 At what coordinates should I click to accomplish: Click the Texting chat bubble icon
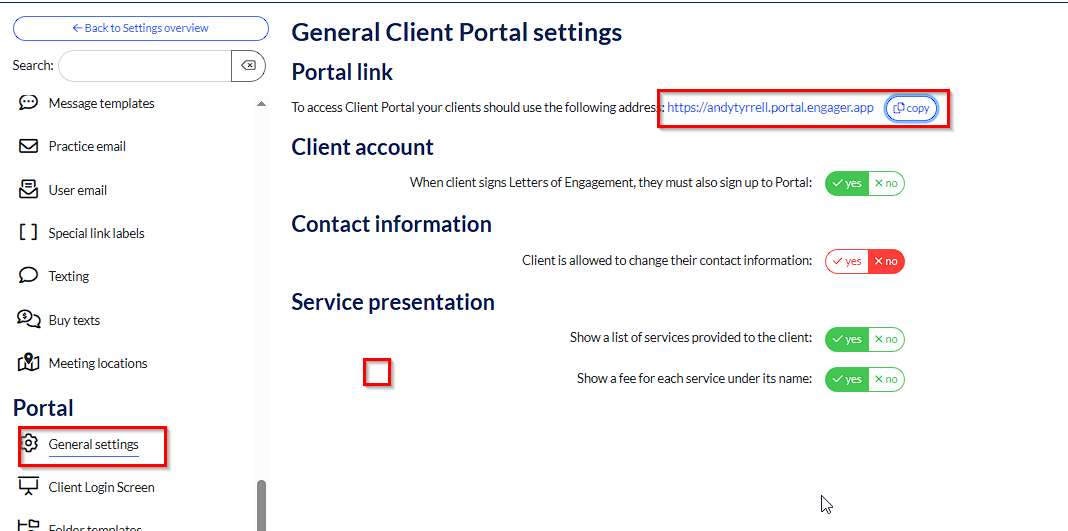[x=28, y=276]
